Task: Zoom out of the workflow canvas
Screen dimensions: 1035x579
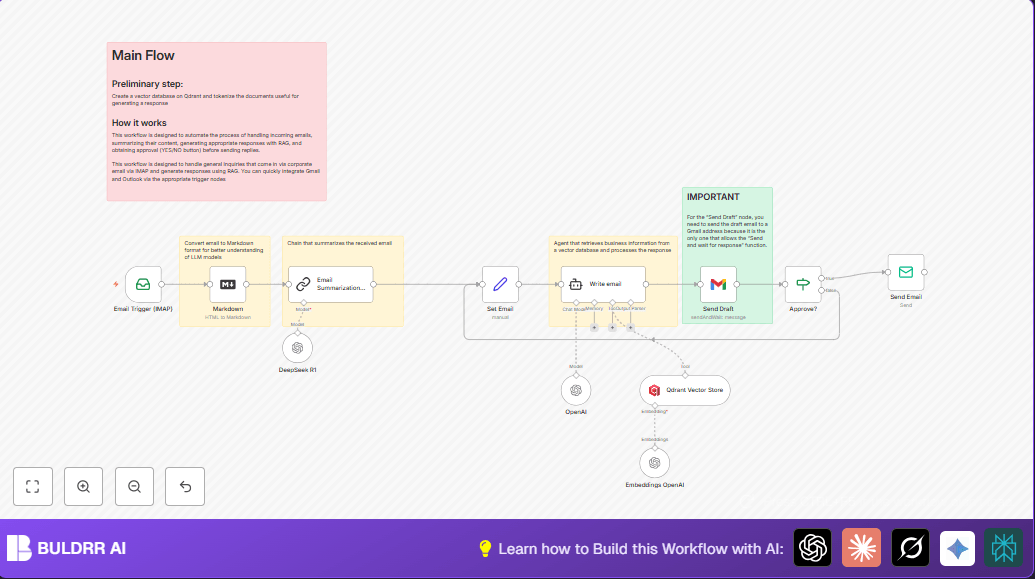Action: click(135, 487)
